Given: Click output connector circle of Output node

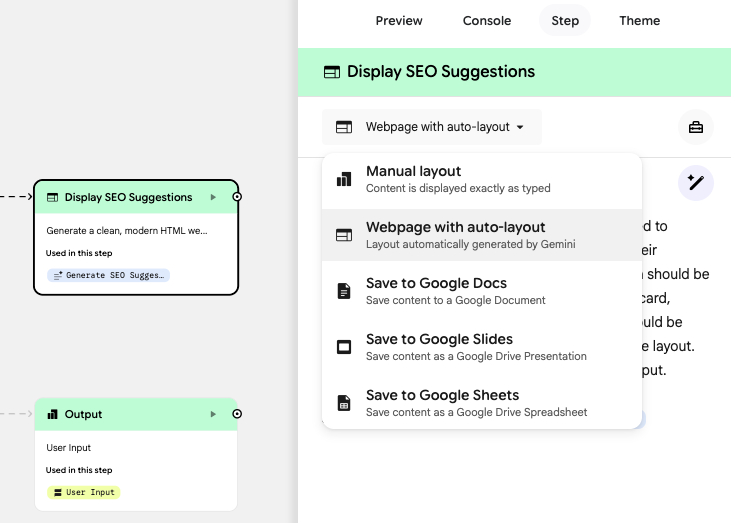Looking at the screenshot, I should coord(237,414).
